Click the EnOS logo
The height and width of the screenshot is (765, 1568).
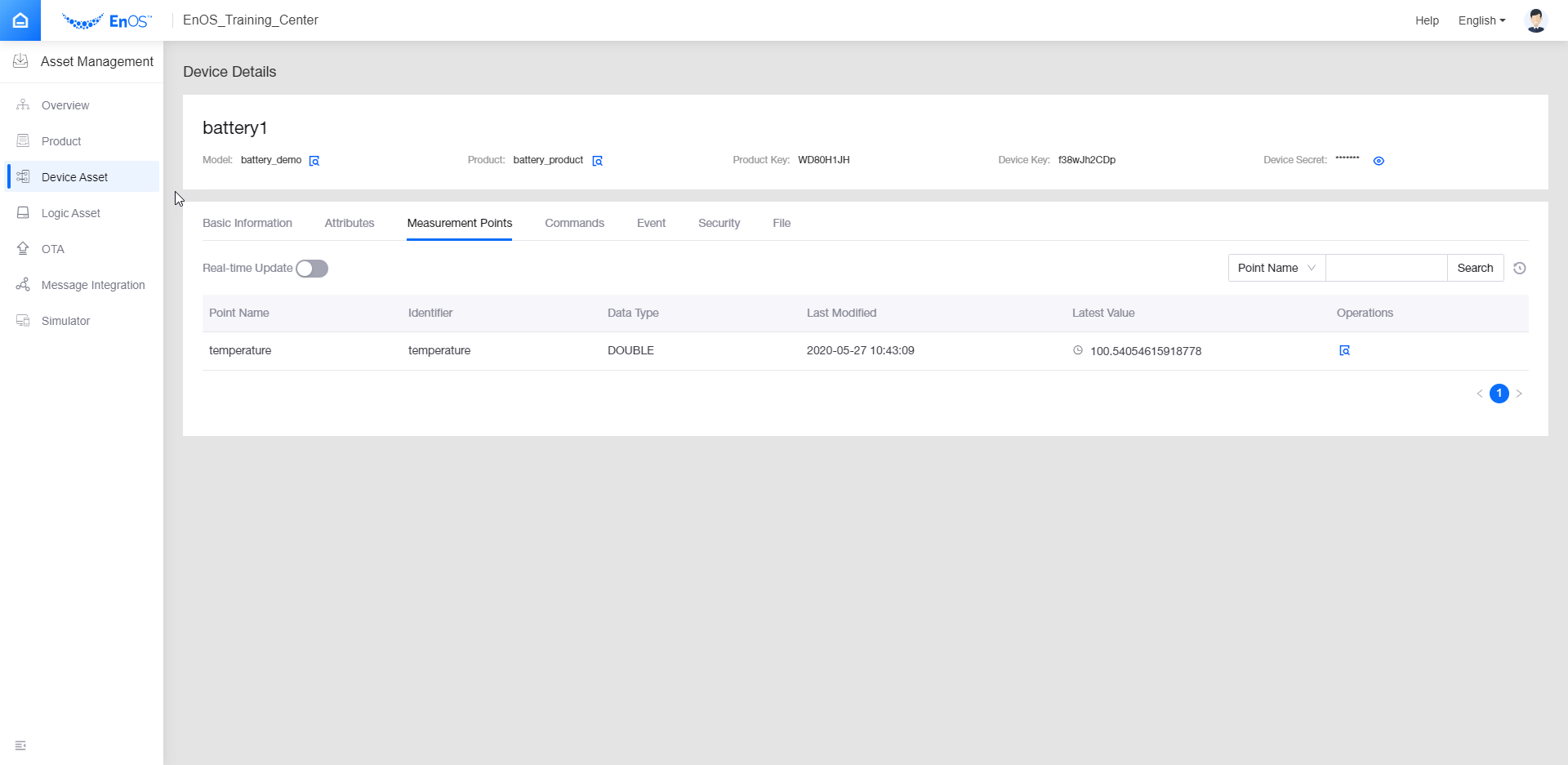[x=107, y=21]
